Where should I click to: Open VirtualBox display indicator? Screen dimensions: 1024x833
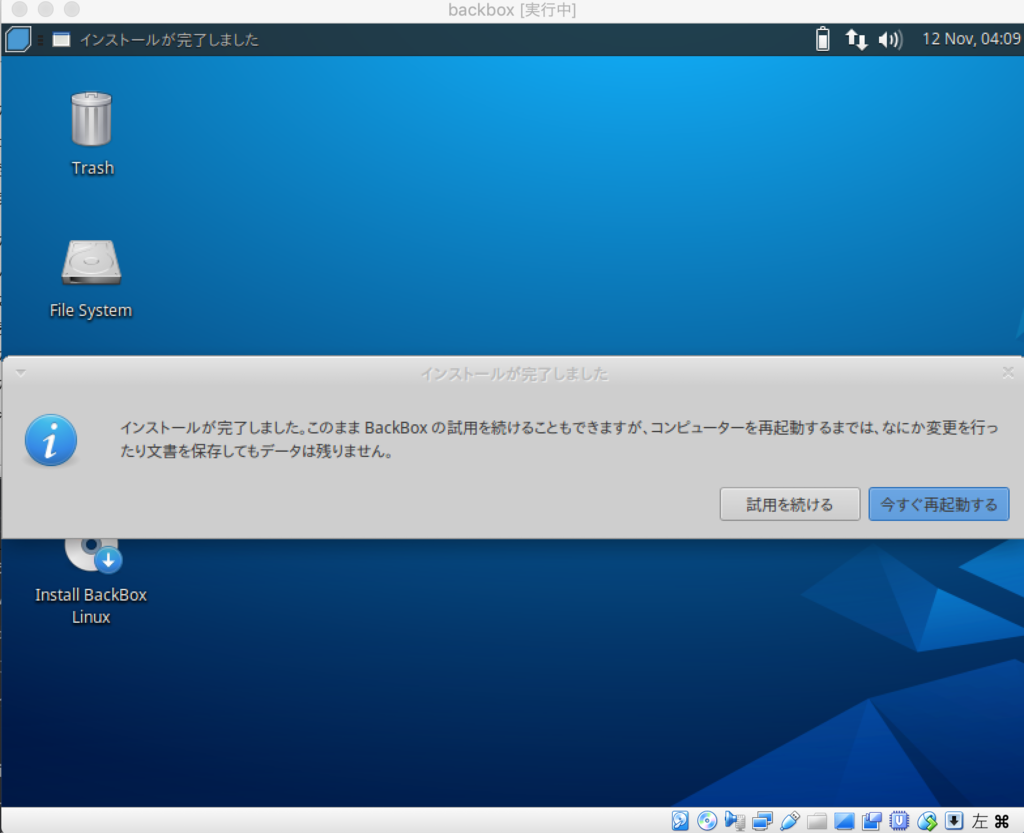point(844,821)
